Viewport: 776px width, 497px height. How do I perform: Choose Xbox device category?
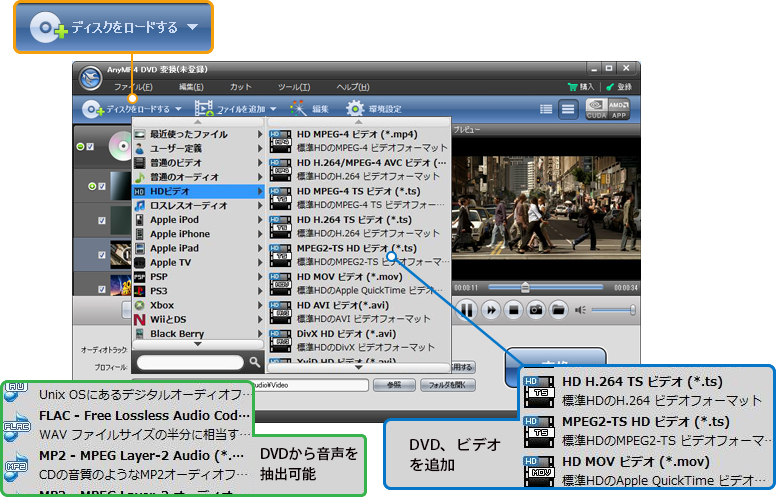pyautogui.click(x=198, y=305)
